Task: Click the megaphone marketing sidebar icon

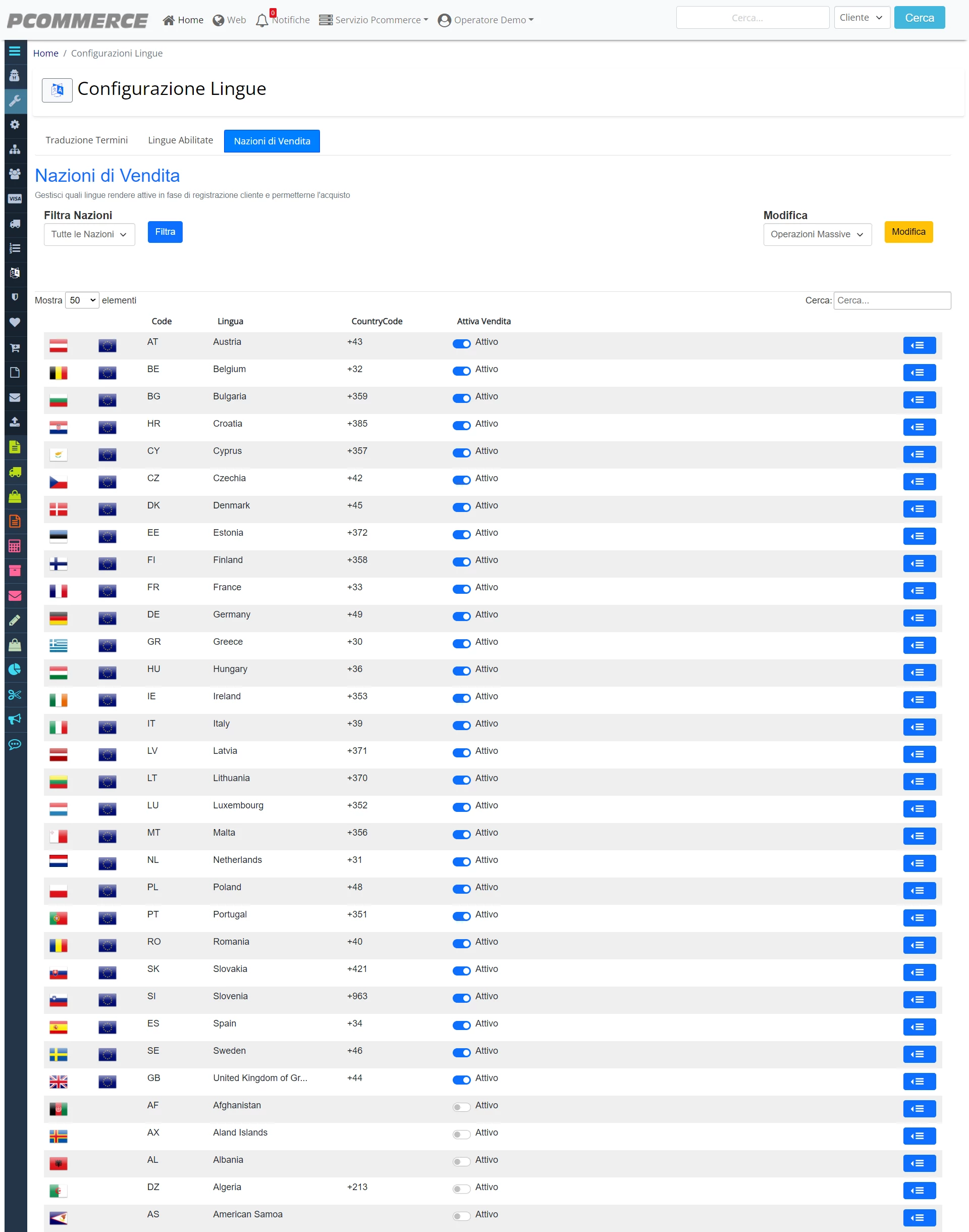Action: coord(15,719)
